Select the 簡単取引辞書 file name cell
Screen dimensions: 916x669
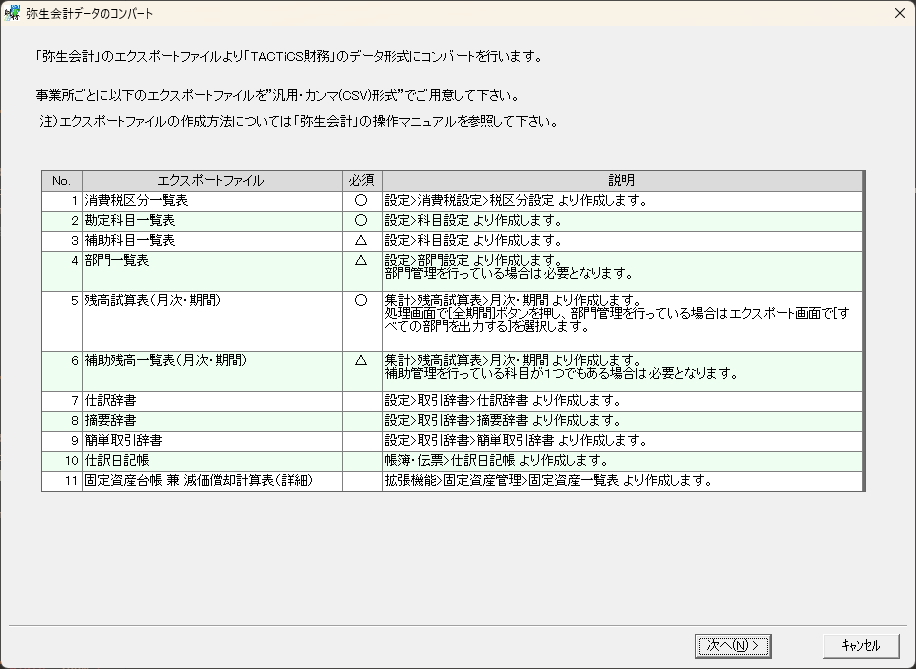[212, 441]
